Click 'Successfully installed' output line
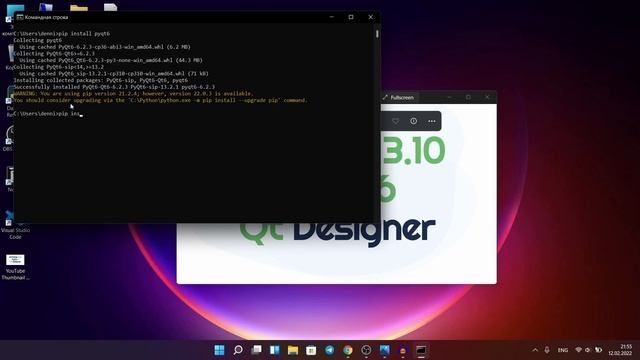The height and width of the screenshot is (360, 640). click(x=114, y=87)
